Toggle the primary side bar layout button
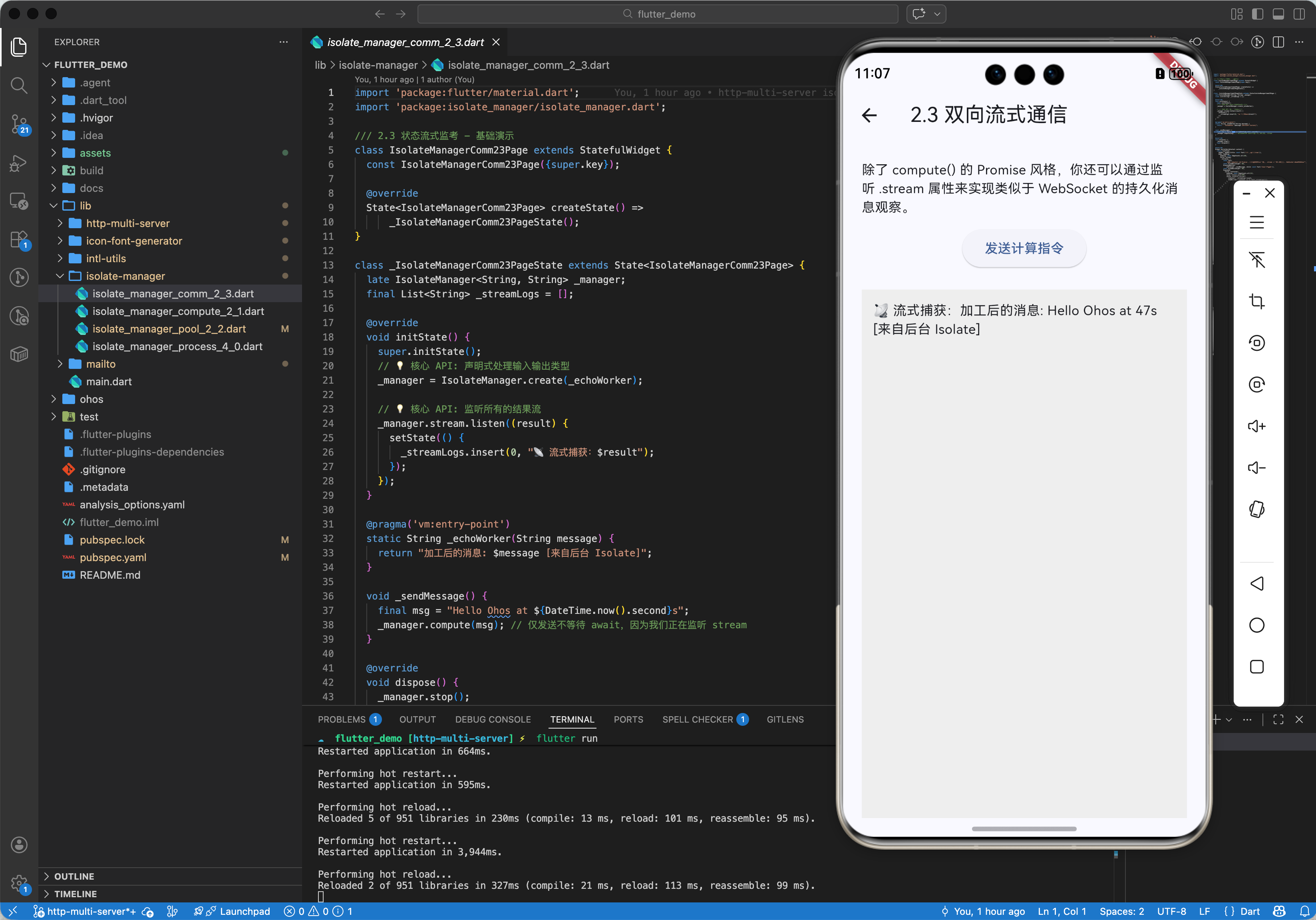Screen dimensions: 1316x920 point(1258,14)
